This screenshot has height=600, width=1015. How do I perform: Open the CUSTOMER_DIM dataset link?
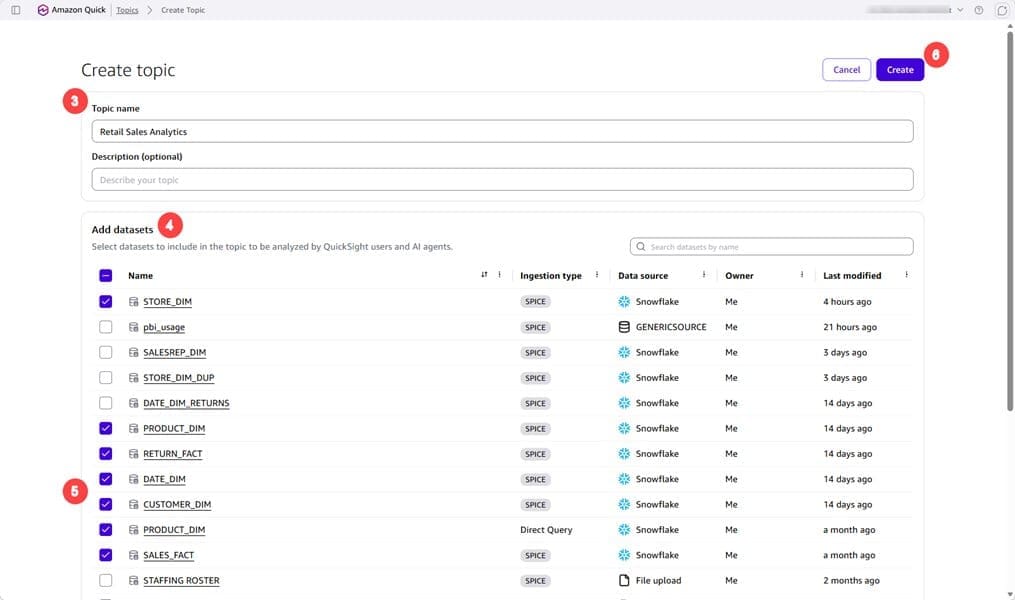177,504
